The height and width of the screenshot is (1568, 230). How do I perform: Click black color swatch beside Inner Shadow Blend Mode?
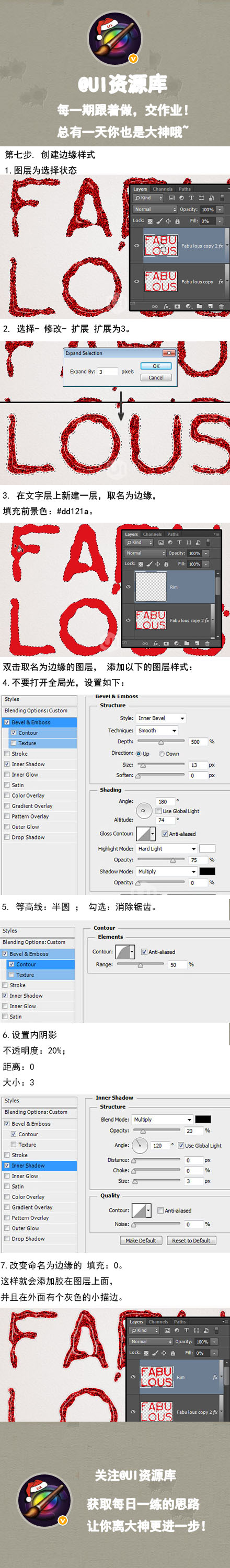(203, 1120)
